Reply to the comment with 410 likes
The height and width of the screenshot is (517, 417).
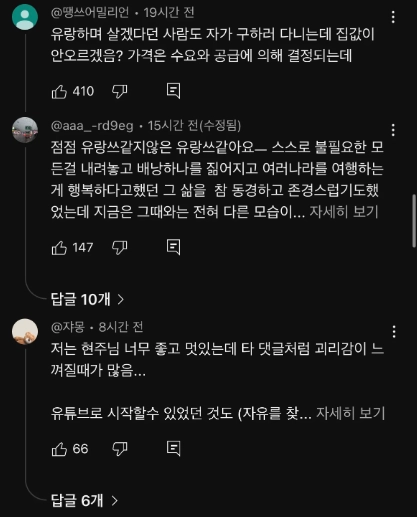click(x=173, y=91)
